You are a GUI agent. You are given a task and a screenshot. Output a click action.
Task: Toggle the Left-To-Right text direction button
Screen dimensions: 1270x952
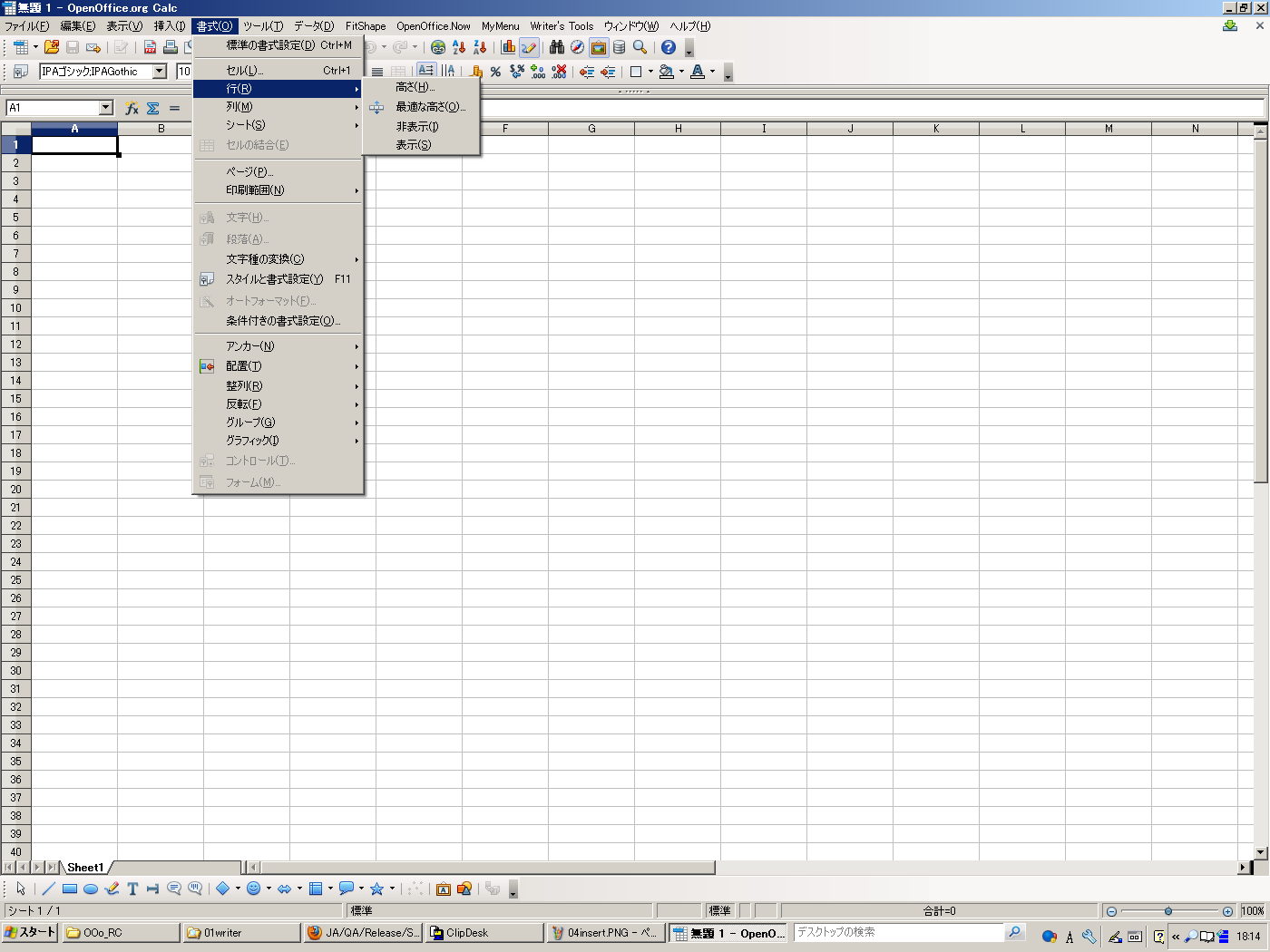point(425,72)
